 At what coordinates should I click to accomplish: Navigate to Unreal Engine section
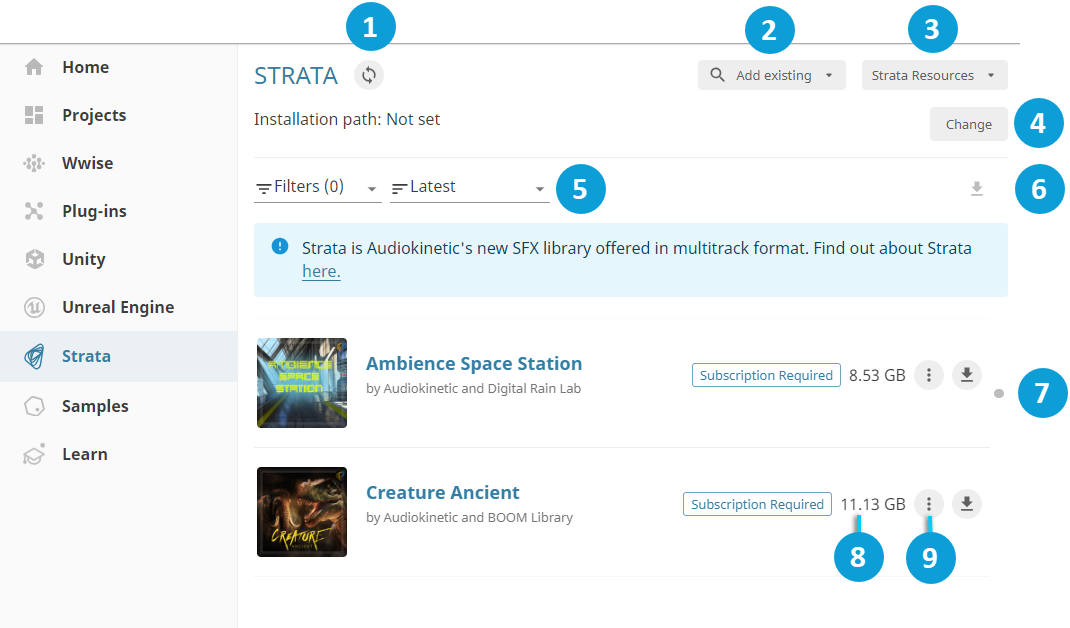click(x=118, y=307)
